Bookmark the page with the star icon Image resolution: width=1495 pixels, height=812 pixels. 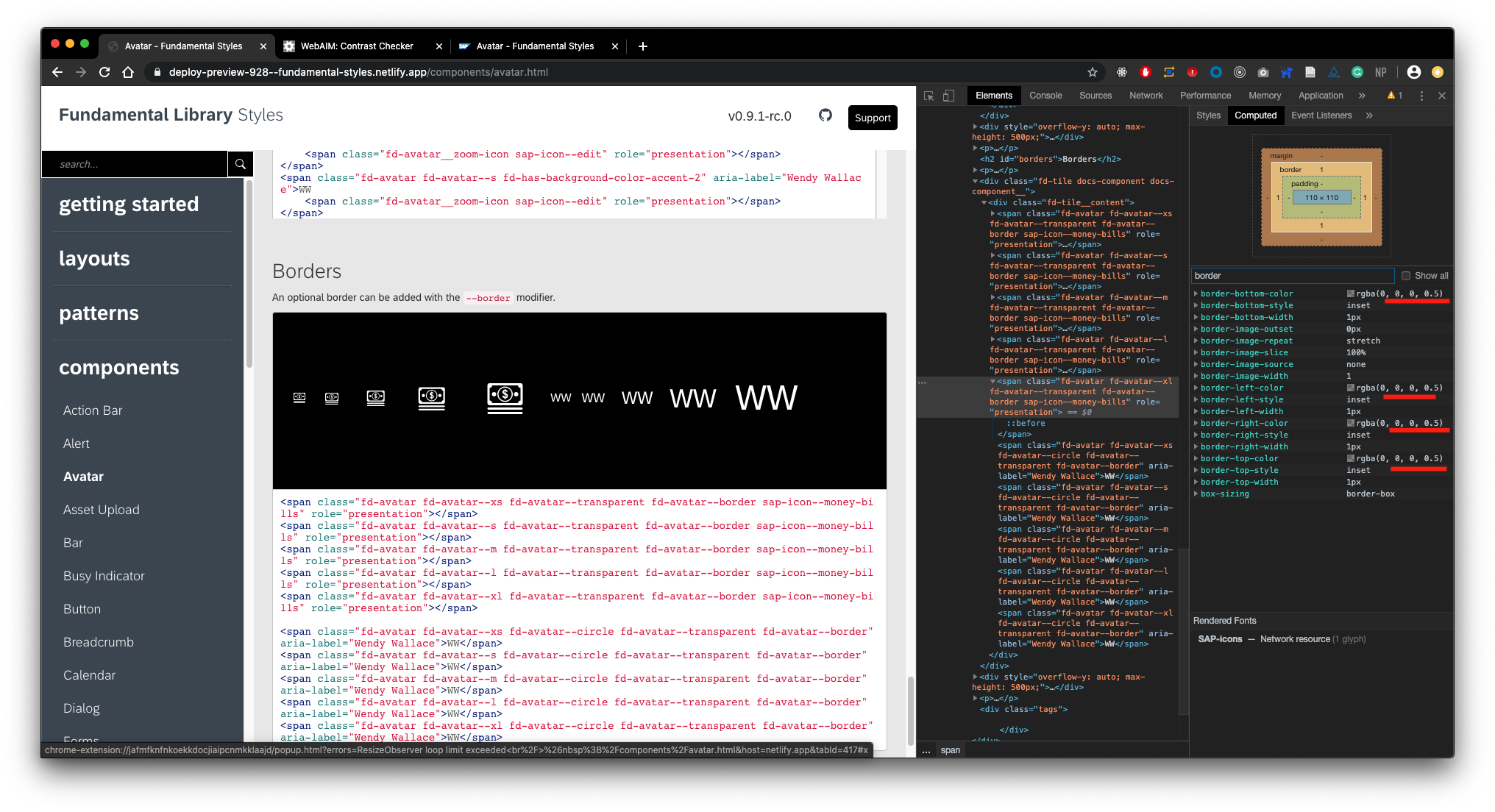pos(1093,72)
